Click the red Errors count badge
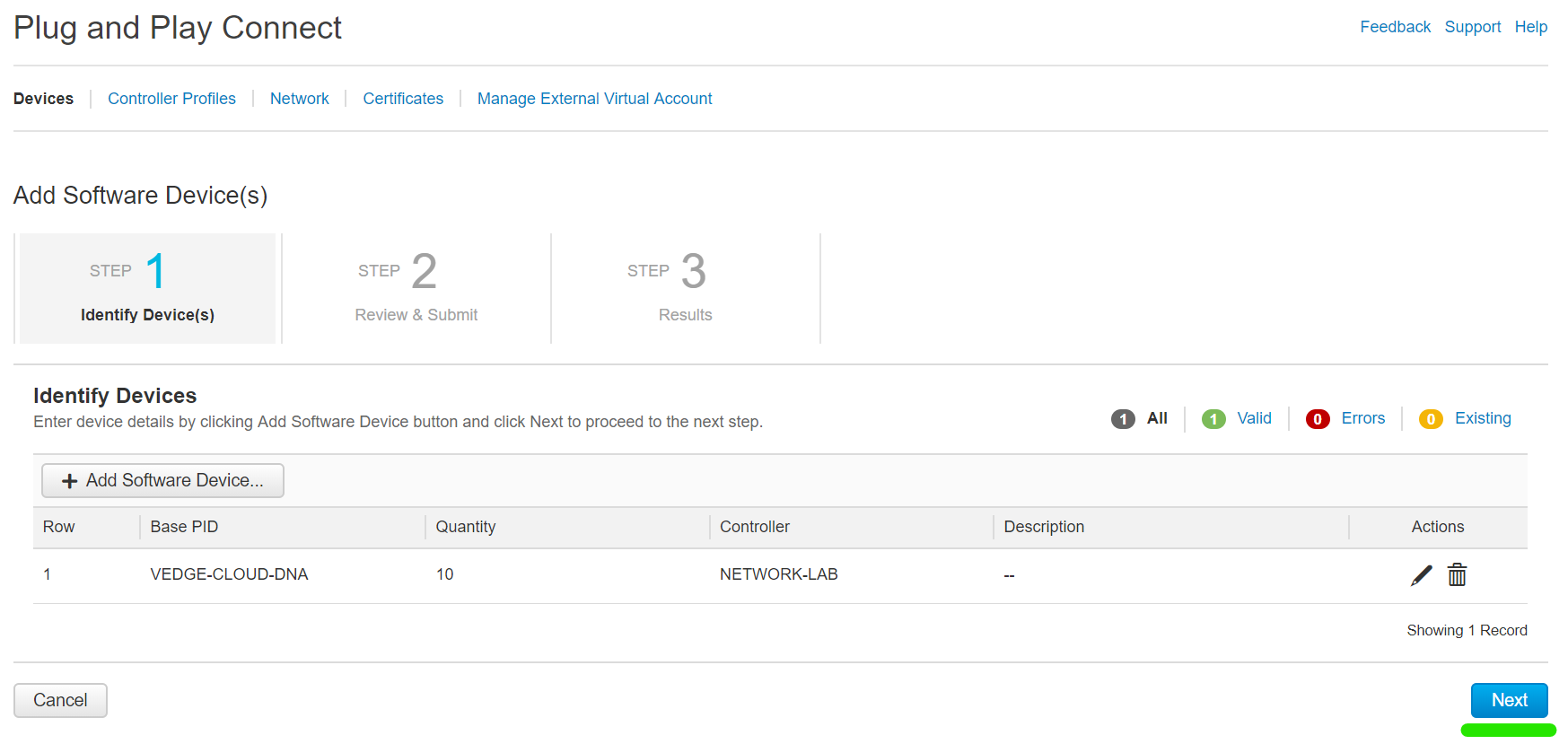This screenshot has width=1568, height=744. pos(1318,419)
